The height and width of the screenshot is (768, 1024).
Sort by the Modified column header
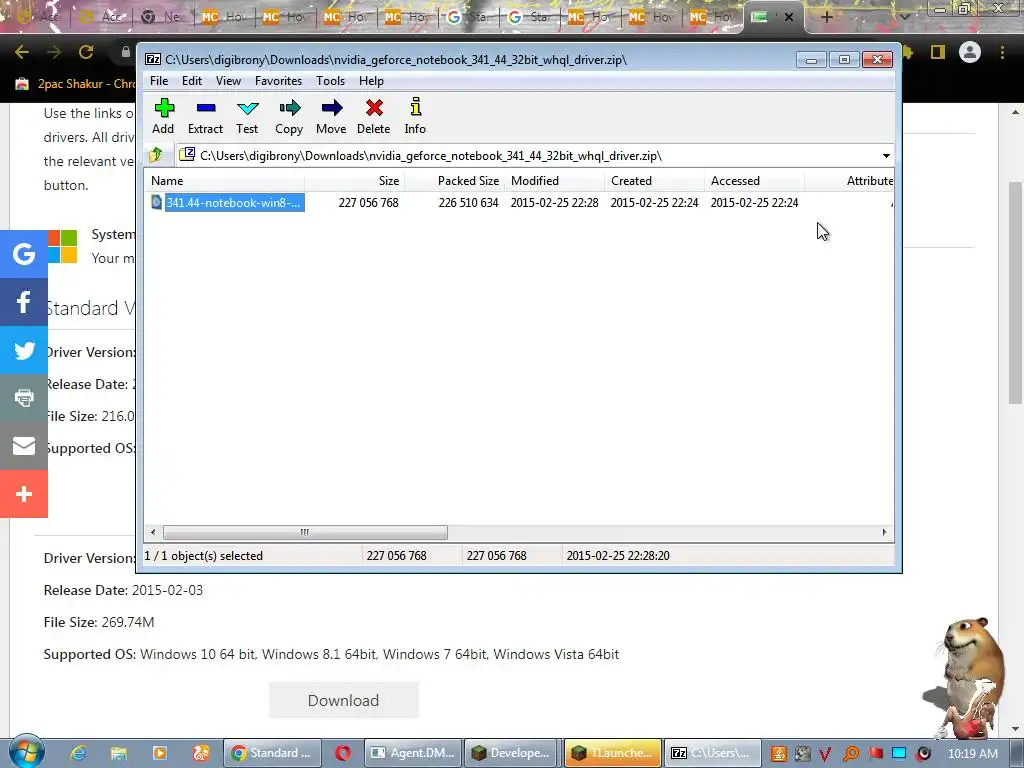pos(554,181)
